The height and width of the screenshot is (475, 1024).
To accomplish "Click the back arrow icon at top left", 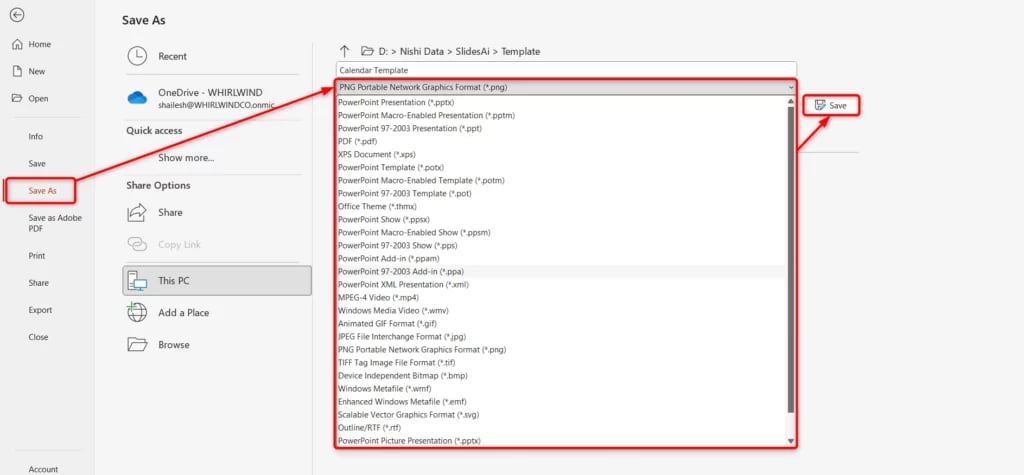I will [x=17, y=15].
